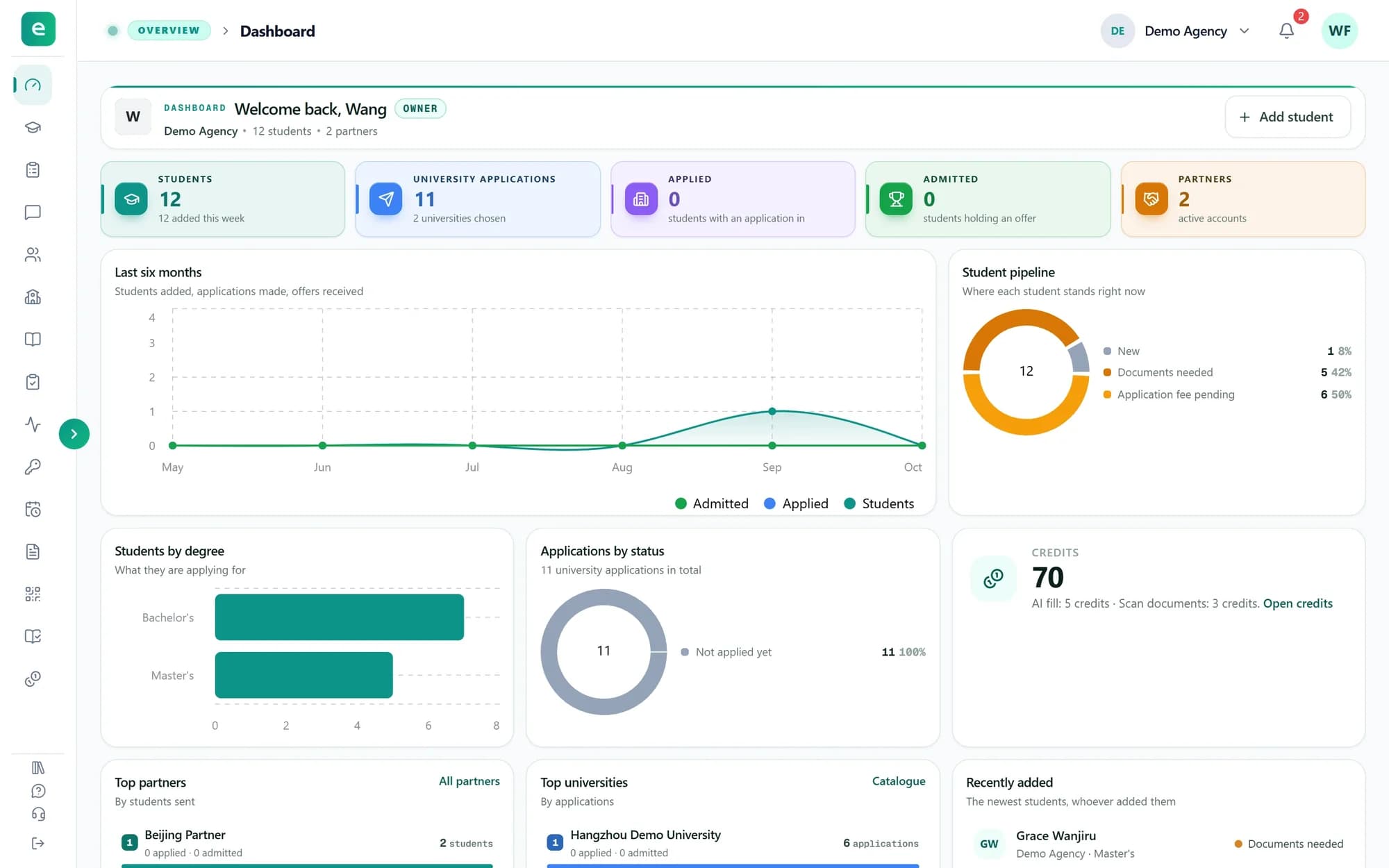Open the chat message sidebar icon
Viewport: 1389px width, 868px height.
click(33, 212)
